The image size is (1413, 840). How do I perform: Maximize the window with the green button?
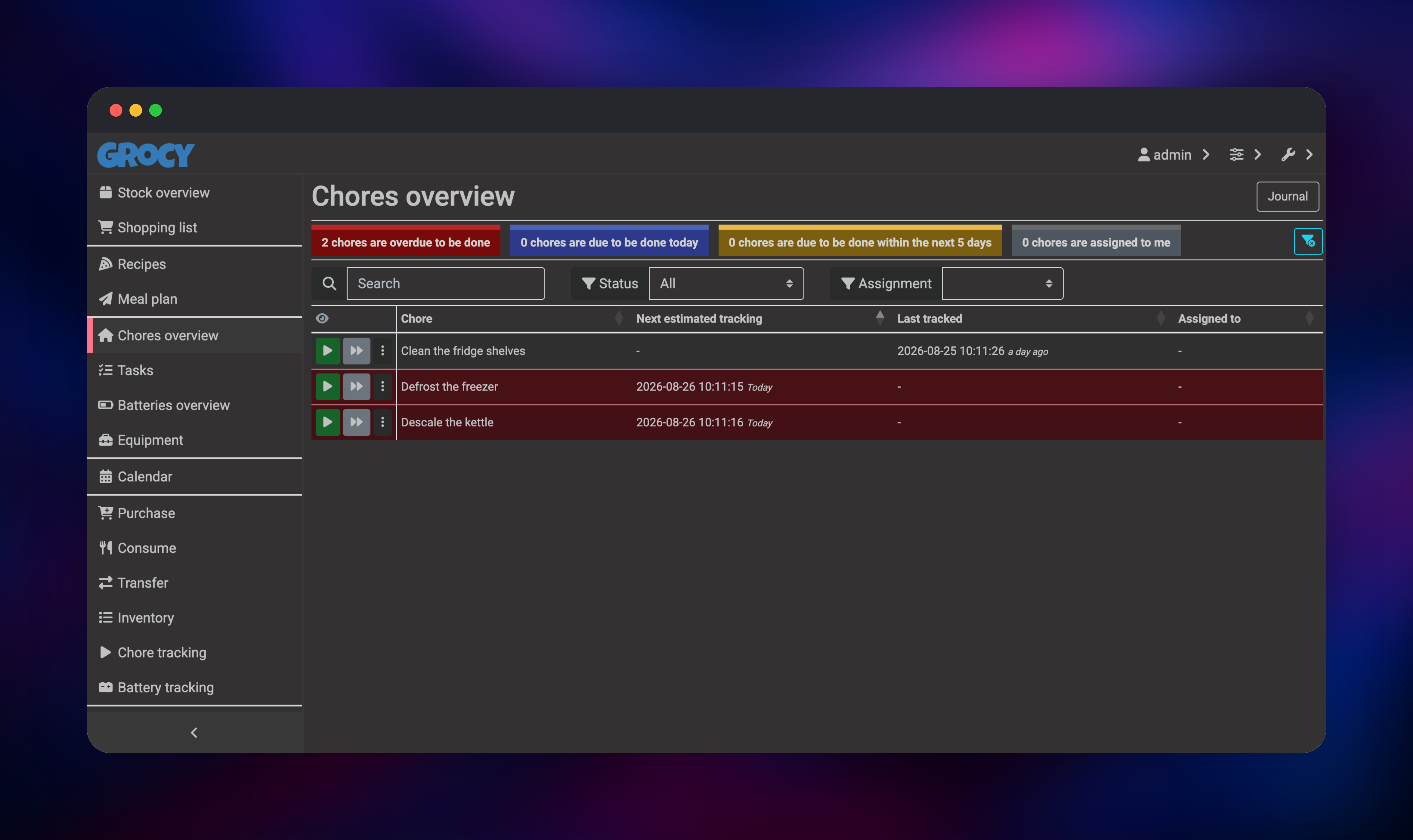point(156,110)
